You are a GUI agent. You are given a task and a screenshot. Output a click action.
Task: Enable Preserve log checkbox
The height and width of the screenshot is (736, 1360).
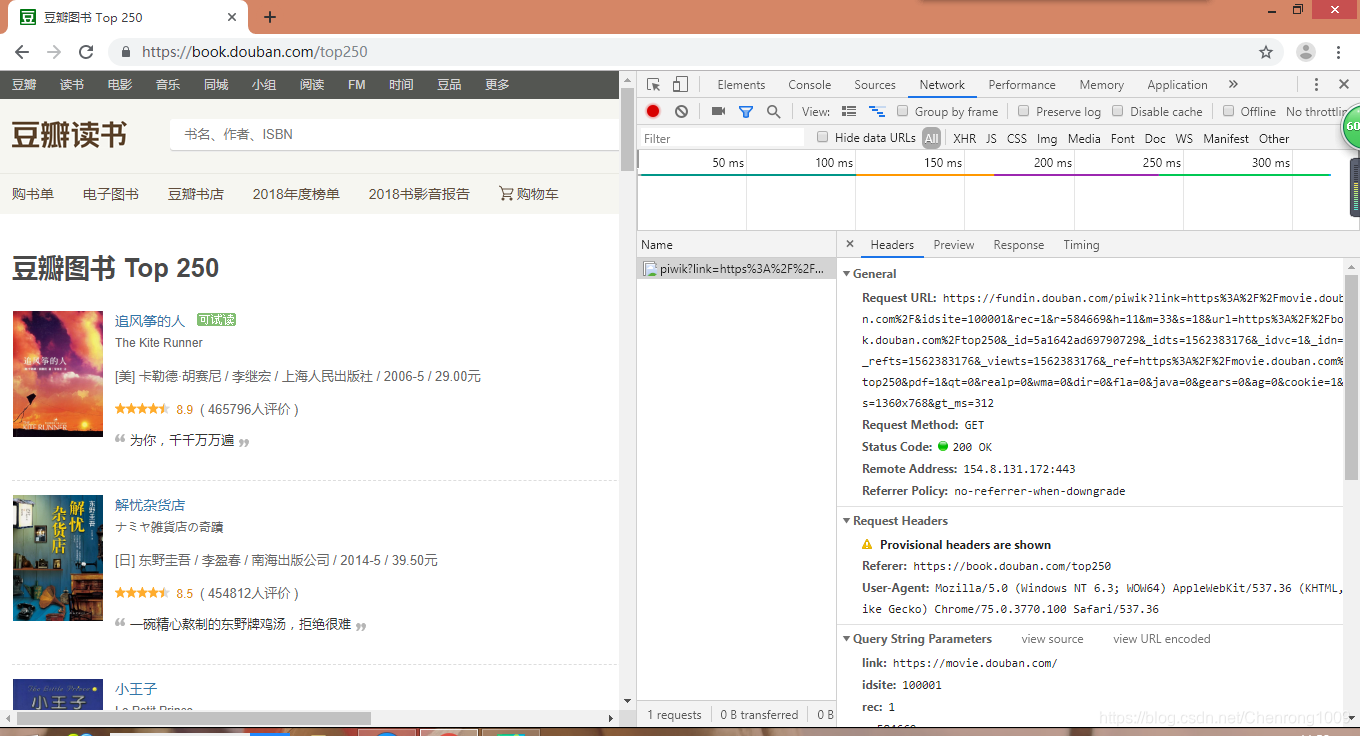coord(1023,111)
